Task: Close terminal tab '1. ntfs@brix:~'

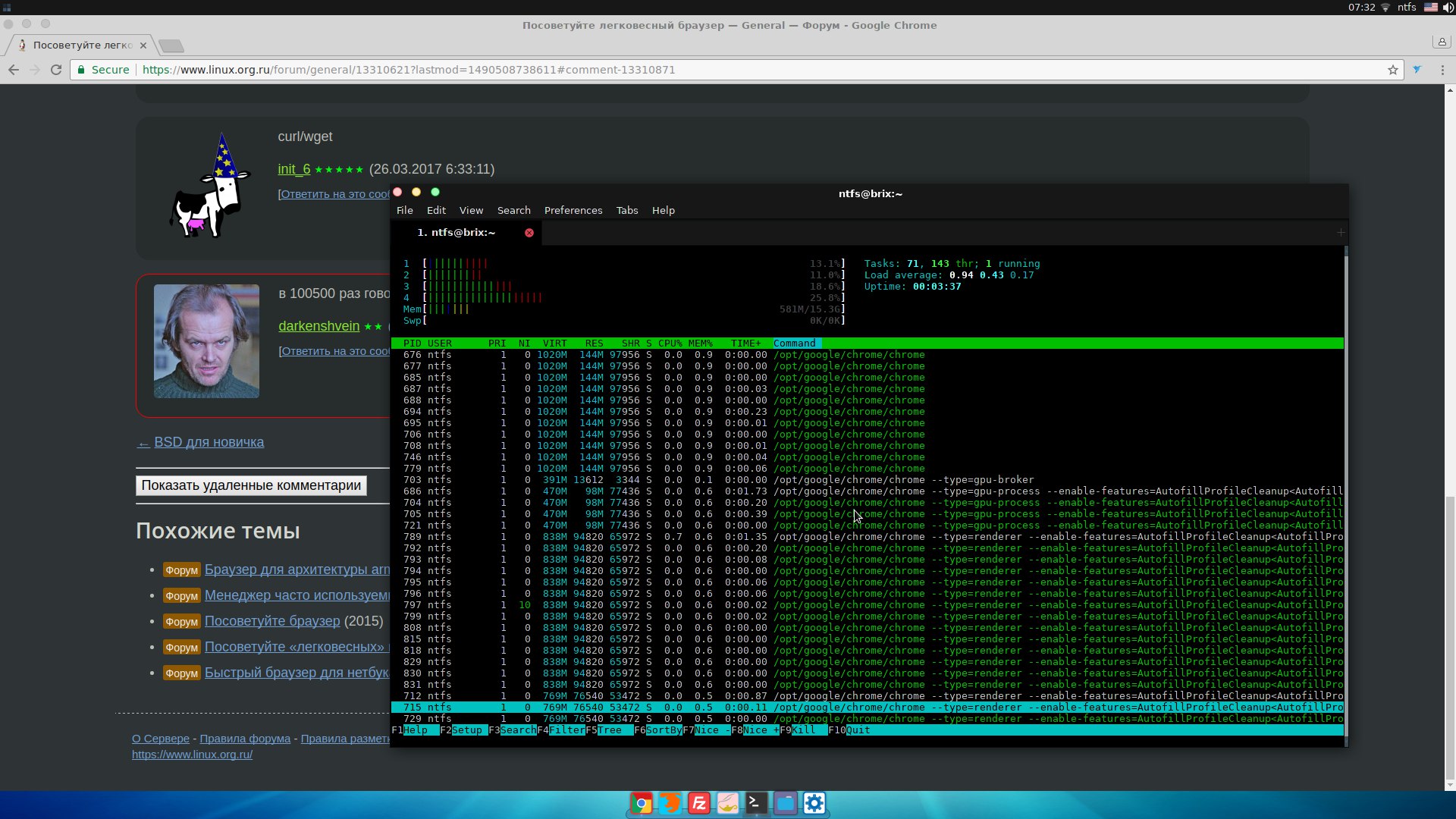Action: (x=529, y=233)
